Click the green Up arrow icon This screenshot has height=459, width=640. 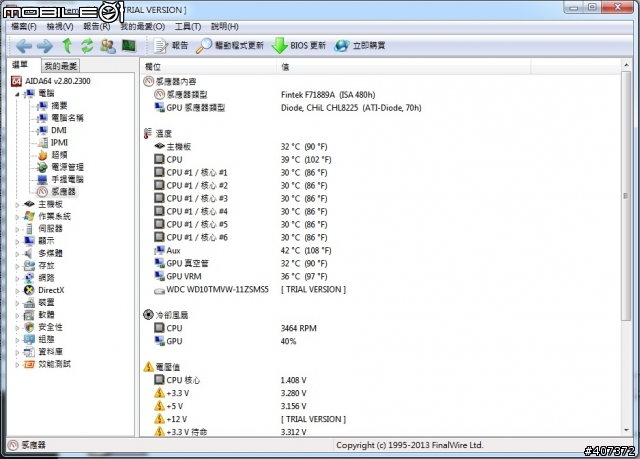[67, 45]
